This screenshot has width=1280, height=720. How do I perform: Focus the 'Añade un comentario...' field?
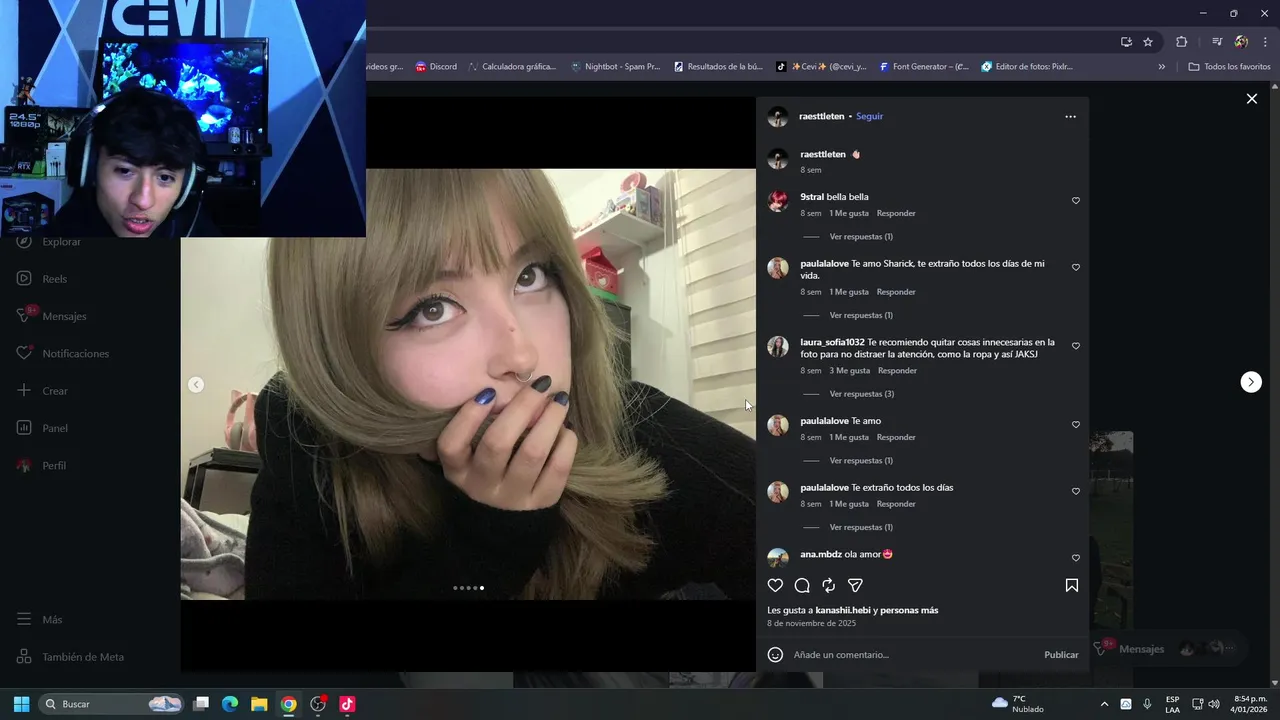pyautogui.click(x=914, y=655)
